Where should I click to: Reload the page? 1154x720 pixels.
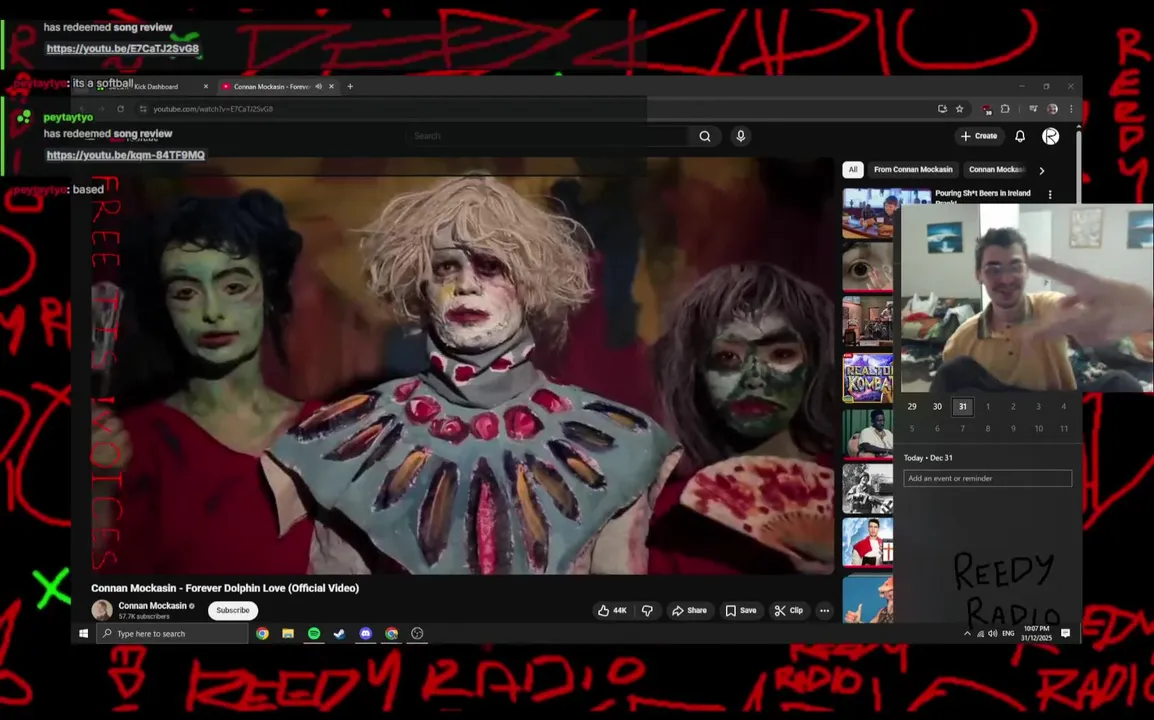(x=121, y=109)
